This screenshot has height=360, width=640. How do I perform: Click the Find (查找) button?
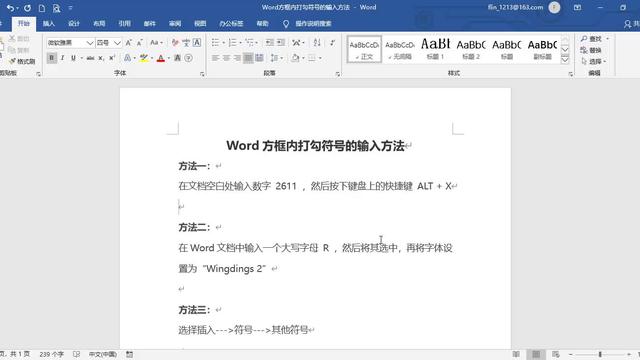(592, 39)
